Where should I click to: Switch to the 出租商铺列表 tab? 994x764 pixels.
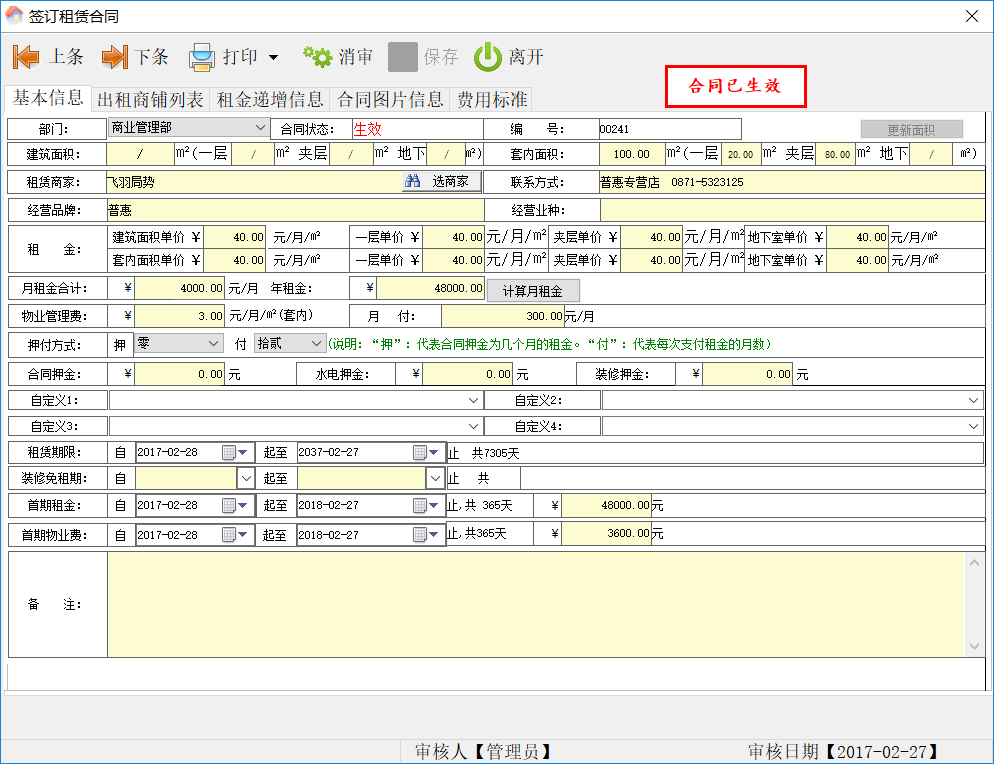click(x=150, y=100)
